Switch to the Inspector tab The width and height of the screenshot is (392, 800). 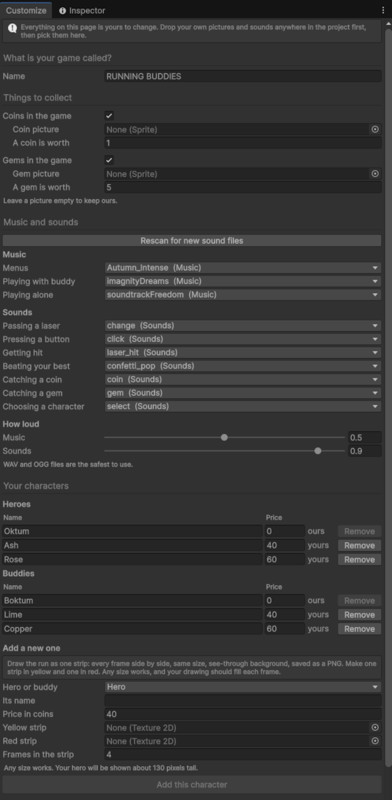coord(82,10)
